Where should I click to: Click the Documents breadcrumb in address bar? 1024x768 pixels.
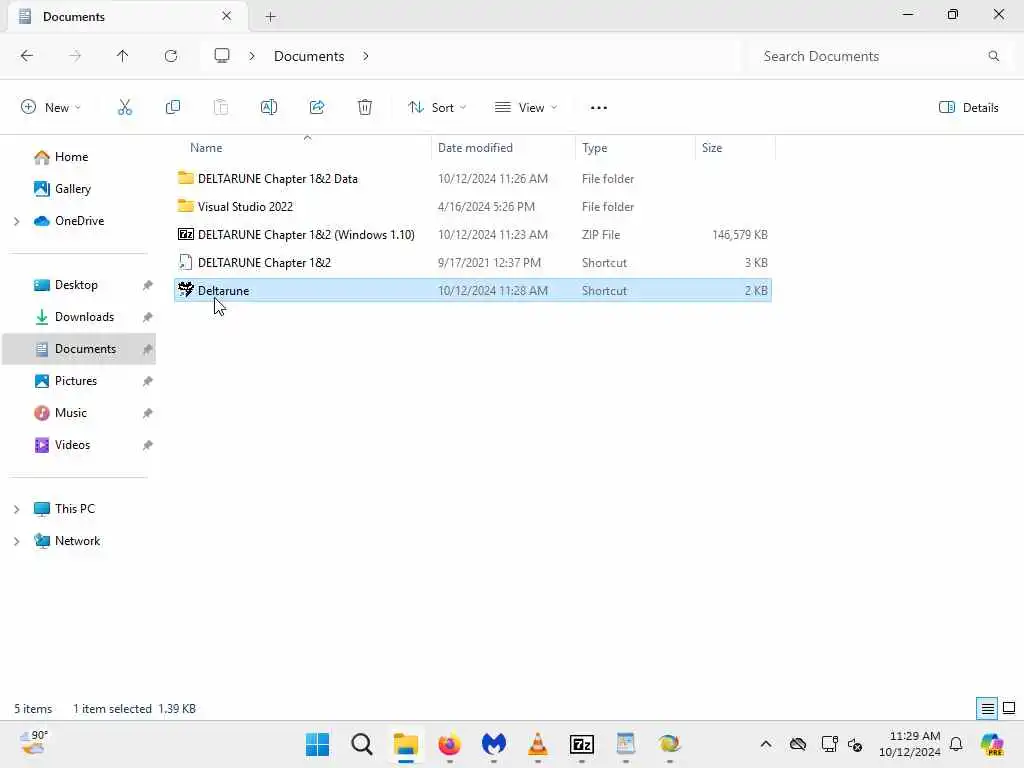click(x=309, y=56)
